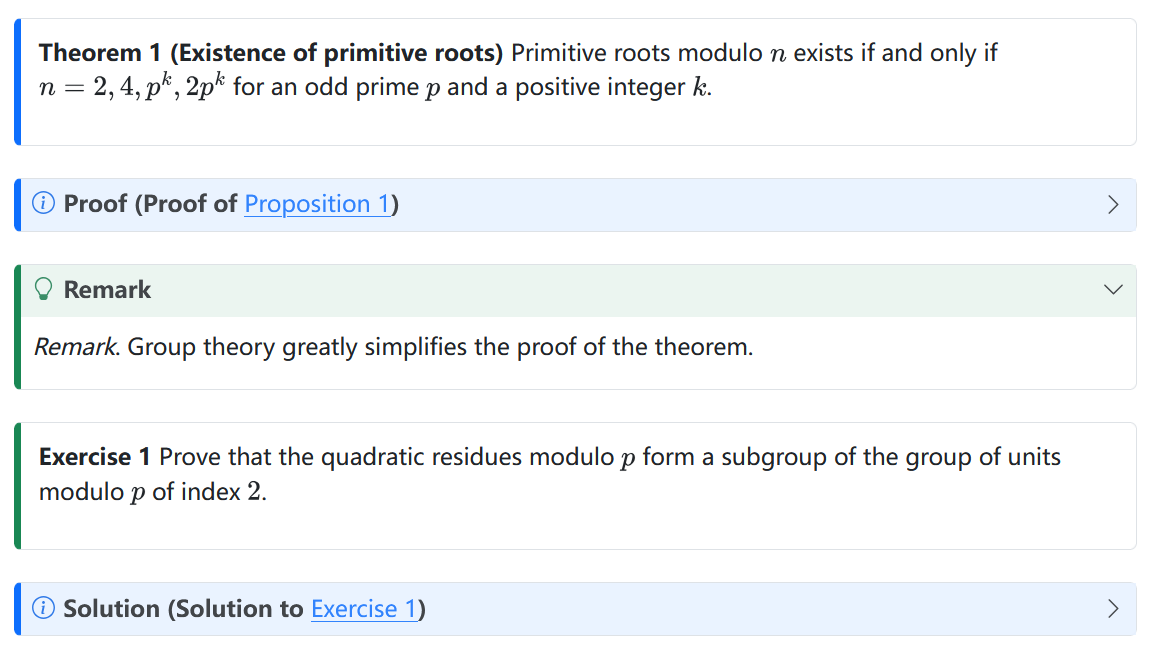Click the "modulo p of index 2" text
Image resolution: width=1156 pixels, height=663 pixels.
click(152, 493)
